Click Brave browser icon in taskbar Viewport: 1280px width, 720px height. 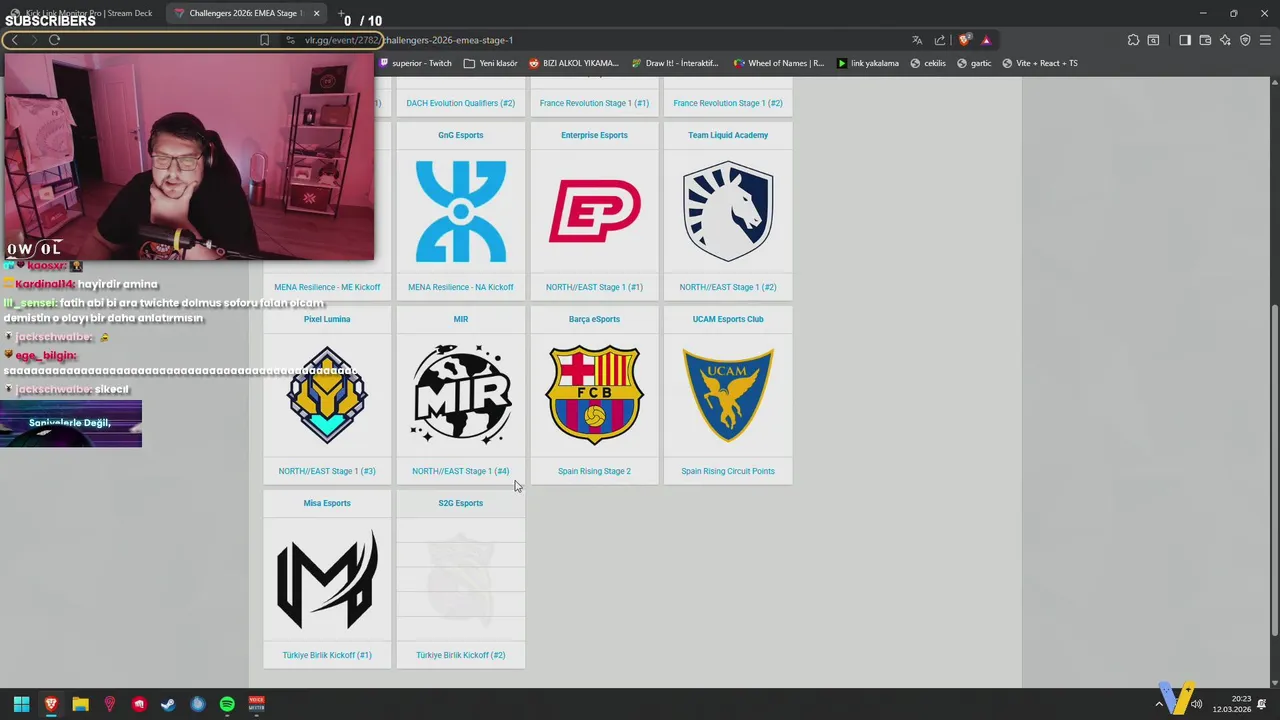coord(51,704)
